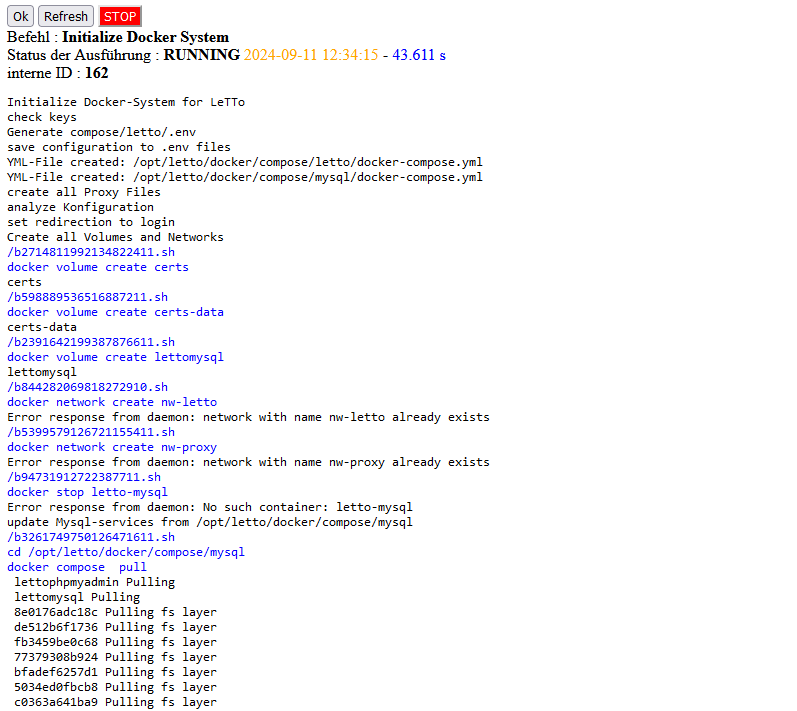
Task: Click the Ok button
Action: (x=20, y=16)
